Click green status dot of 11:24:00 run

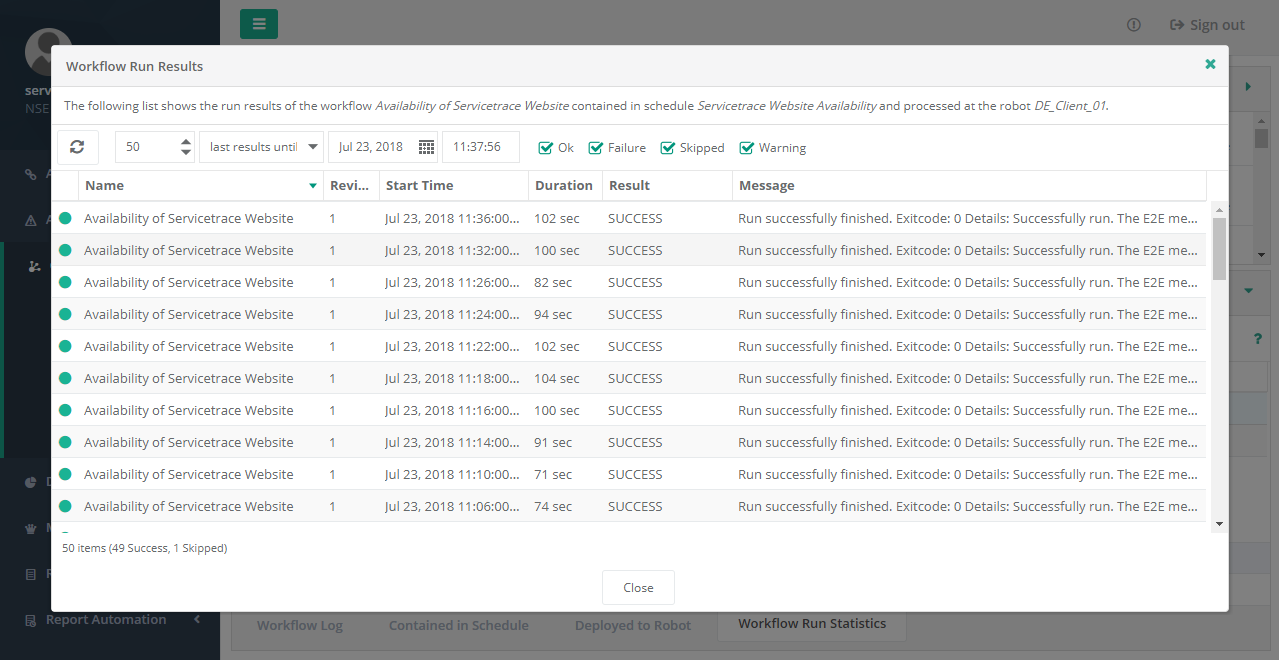[66, 314]
